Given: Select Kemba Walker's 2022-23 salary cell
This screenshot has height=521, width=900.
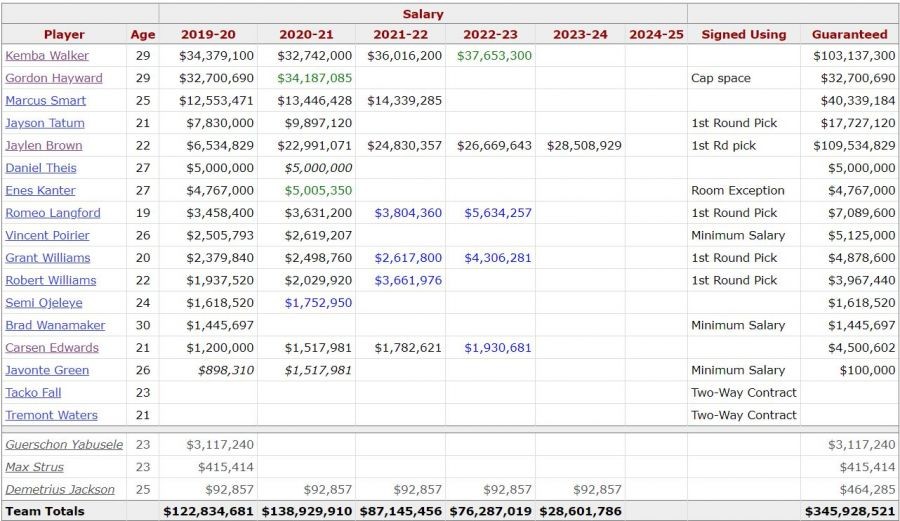Looking at the screenshot, I should click(x=494, y=56).
